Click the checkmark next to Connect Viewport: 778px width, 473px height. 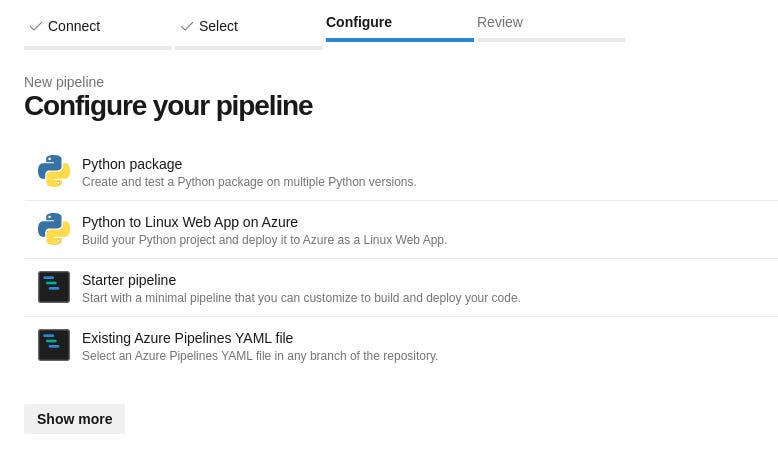click(x=36, y=26)
